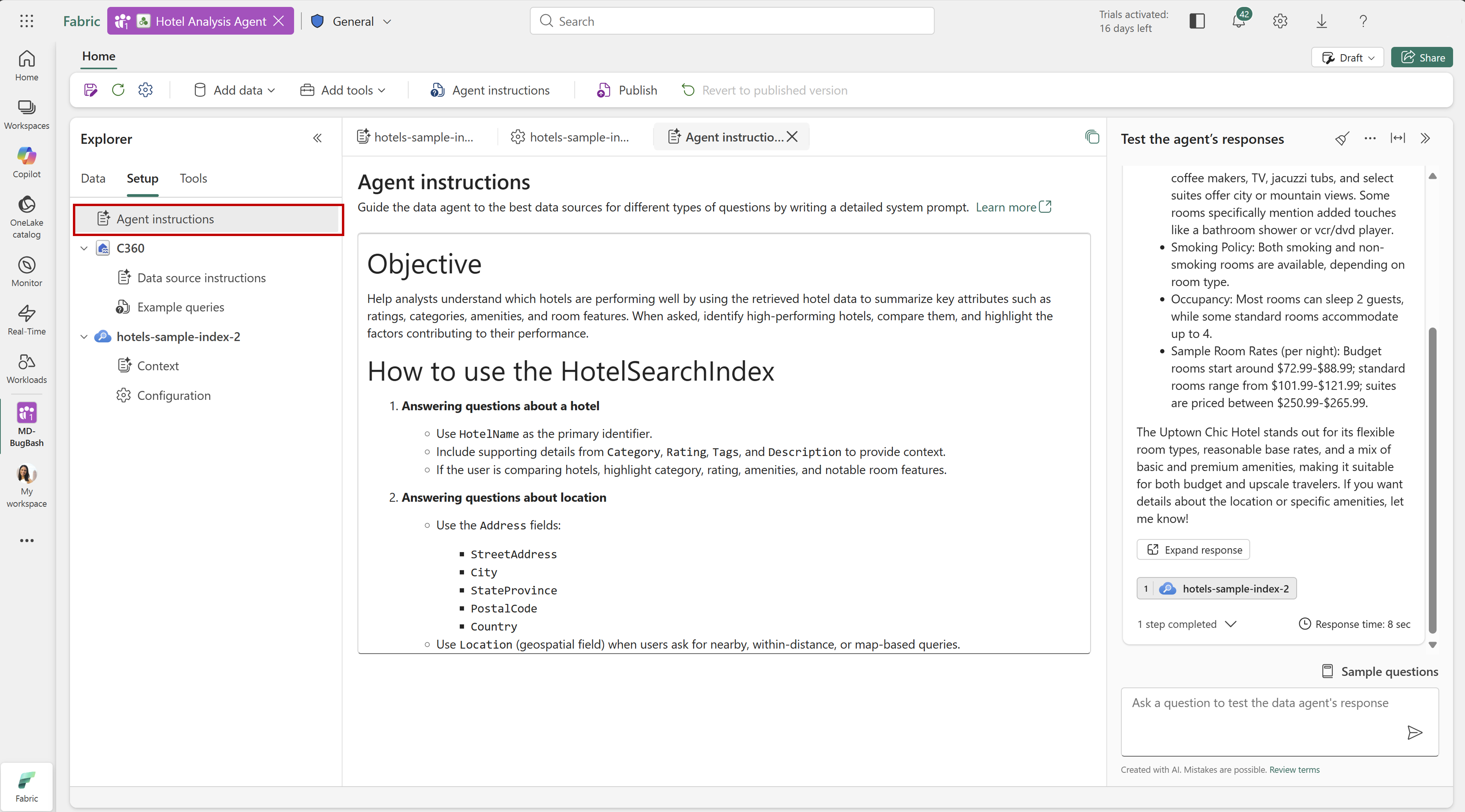
Task: Go to Home in the left navigation
Action: [27, 65]
